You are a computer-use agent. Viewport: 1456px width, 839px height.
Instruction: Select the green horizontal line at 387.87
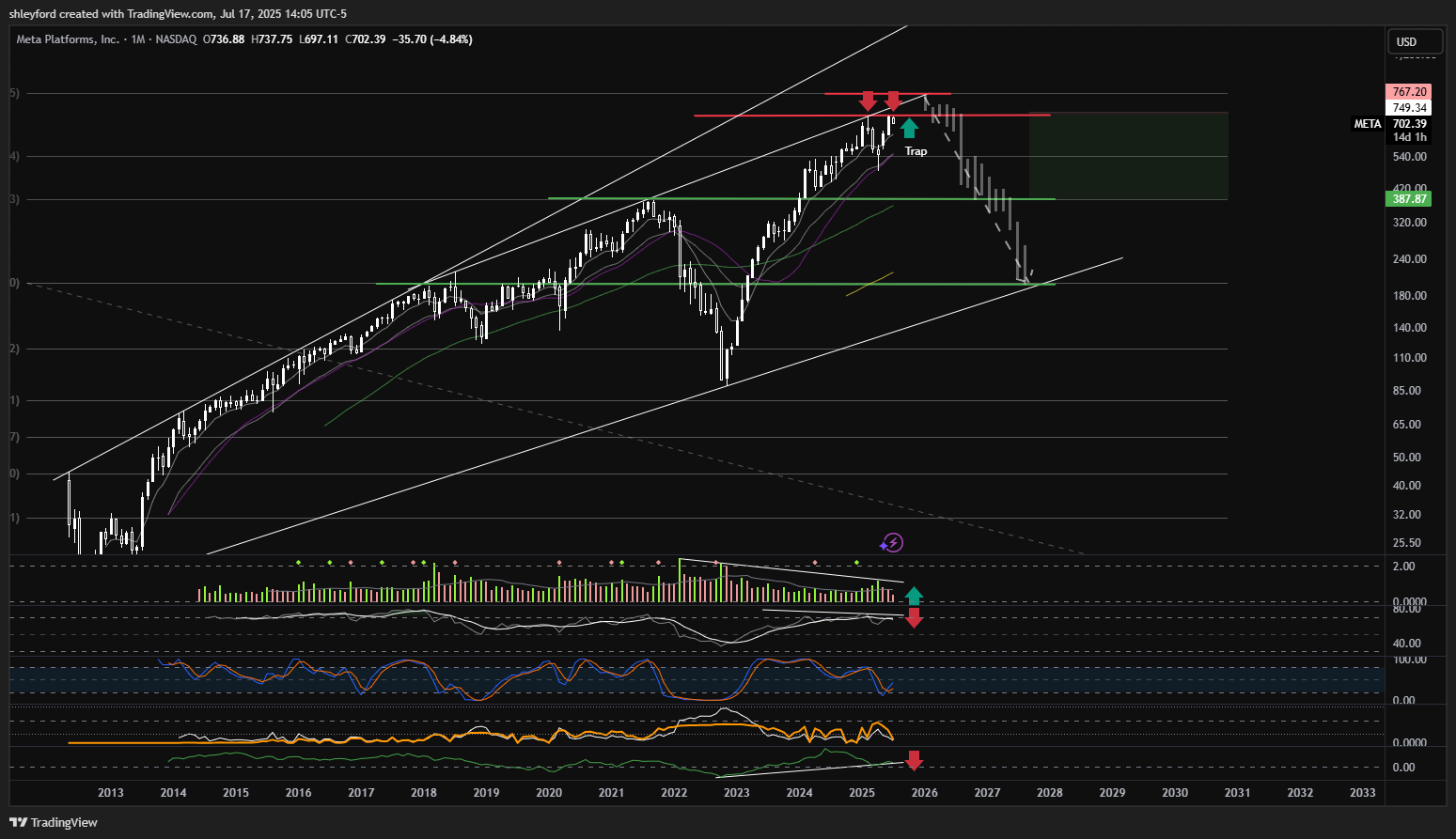click(802, 199)
